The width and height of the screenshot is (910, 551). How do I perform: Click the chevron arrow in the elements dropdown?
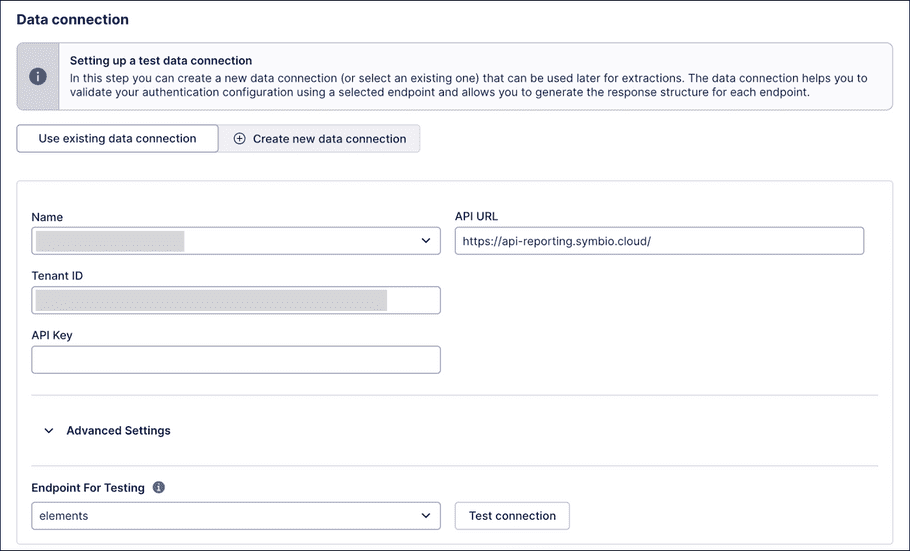[426, 516]
